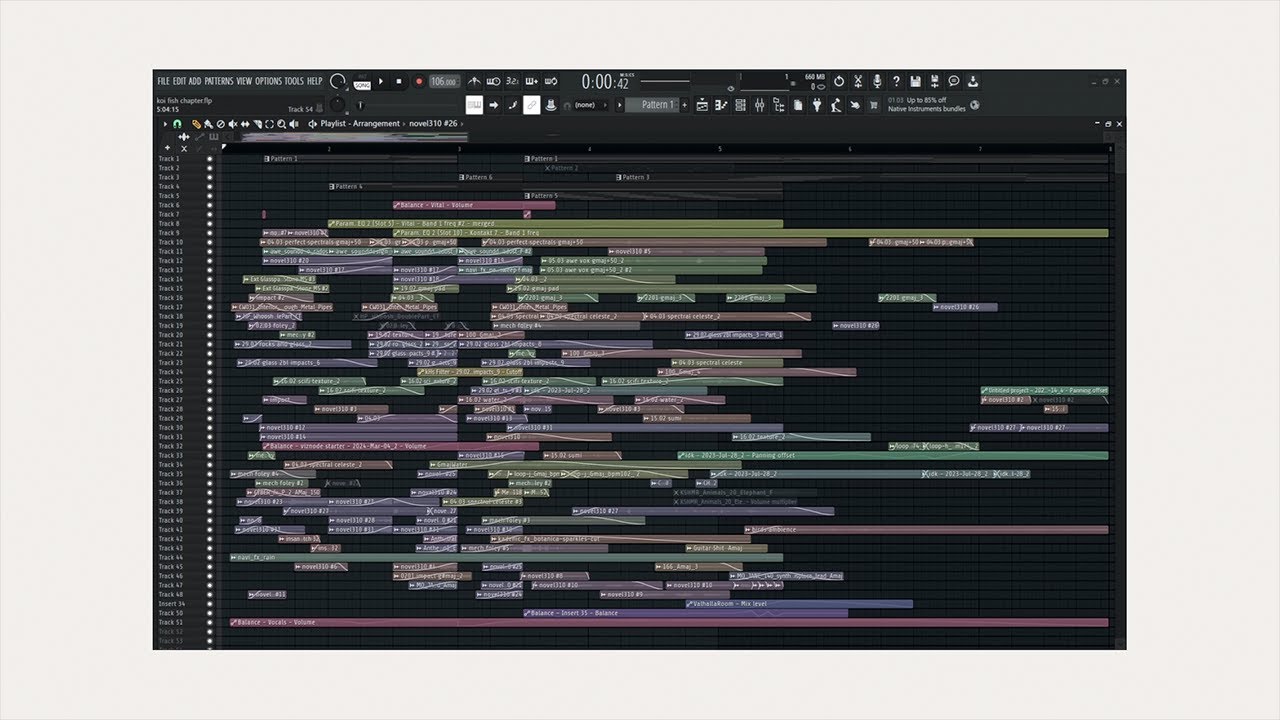This screenshot has width=1280, height=720.
Task: Toggle the mute dot for Track 10
Action: (210, 242)
